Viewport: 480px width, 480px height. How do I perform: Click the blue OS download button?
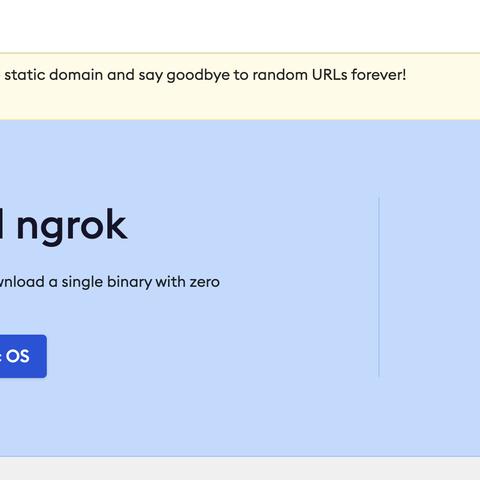point(23,356)
